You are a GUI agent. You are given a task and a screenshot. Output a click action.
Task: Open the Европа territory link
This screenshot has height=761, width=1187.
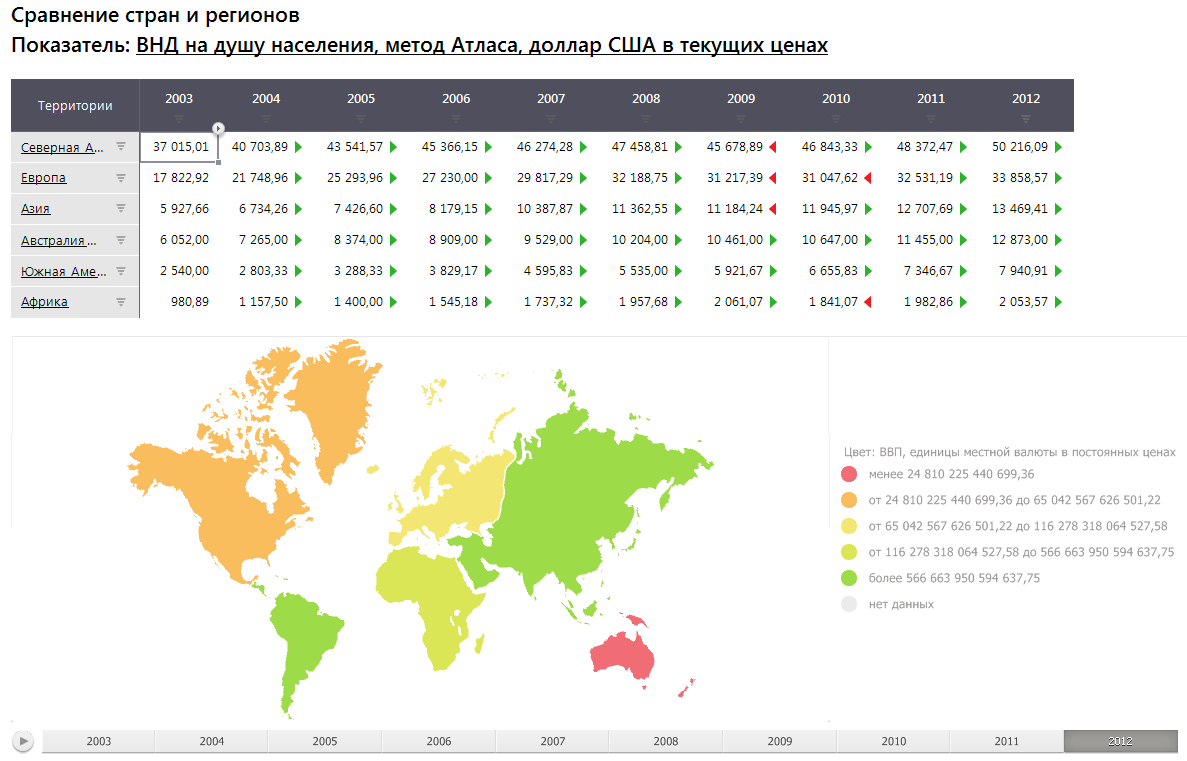point(43,178)
